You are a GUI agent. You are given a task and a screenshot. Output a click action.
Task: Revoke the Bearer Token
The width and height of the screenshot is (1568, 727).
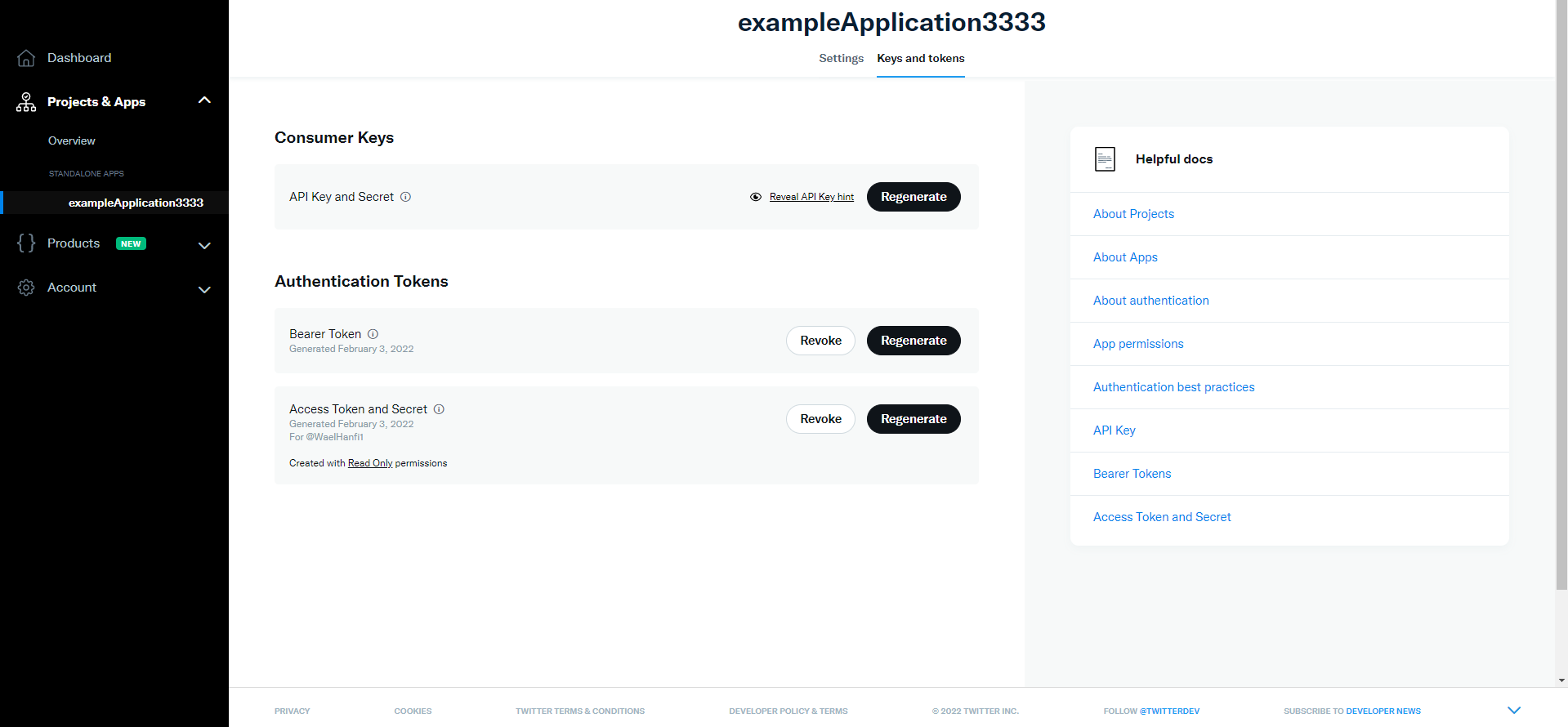pyautogui.click(x=820, y=341)
